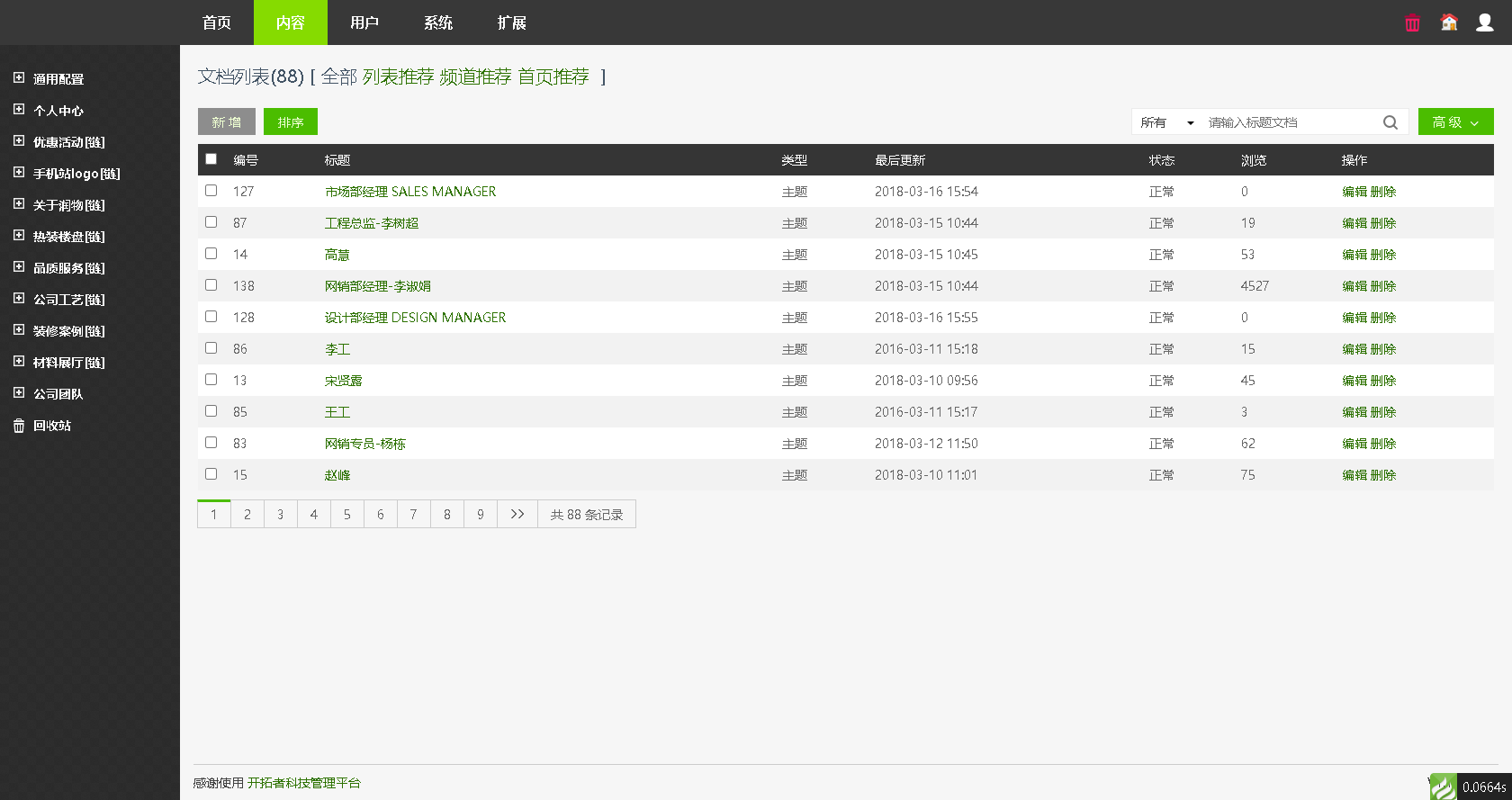Click the green logo icon at bottom right

pos(1443,787)
